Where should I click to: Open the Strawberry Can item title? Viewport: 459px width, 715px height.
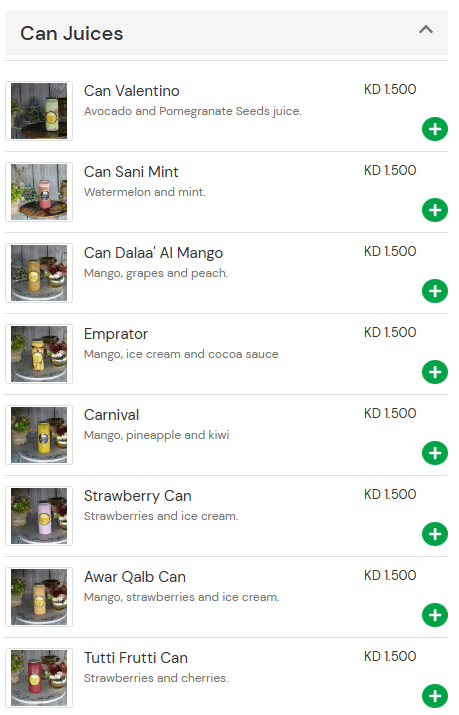coord(138,496)
